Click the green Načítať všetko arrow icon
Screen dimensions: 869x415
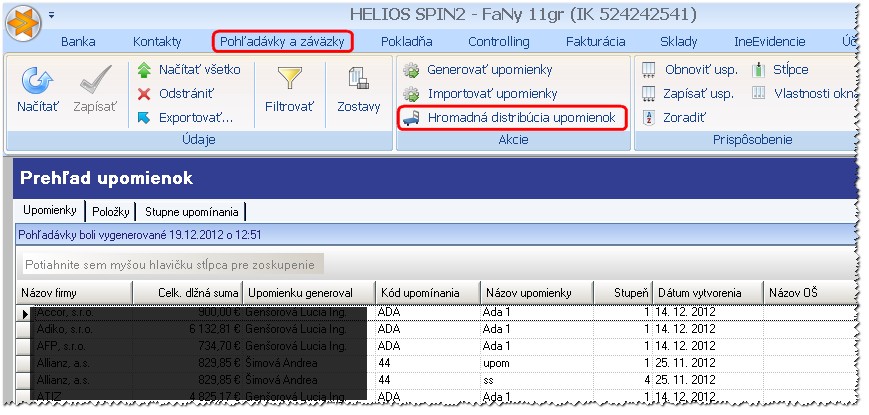pos(144,70)
